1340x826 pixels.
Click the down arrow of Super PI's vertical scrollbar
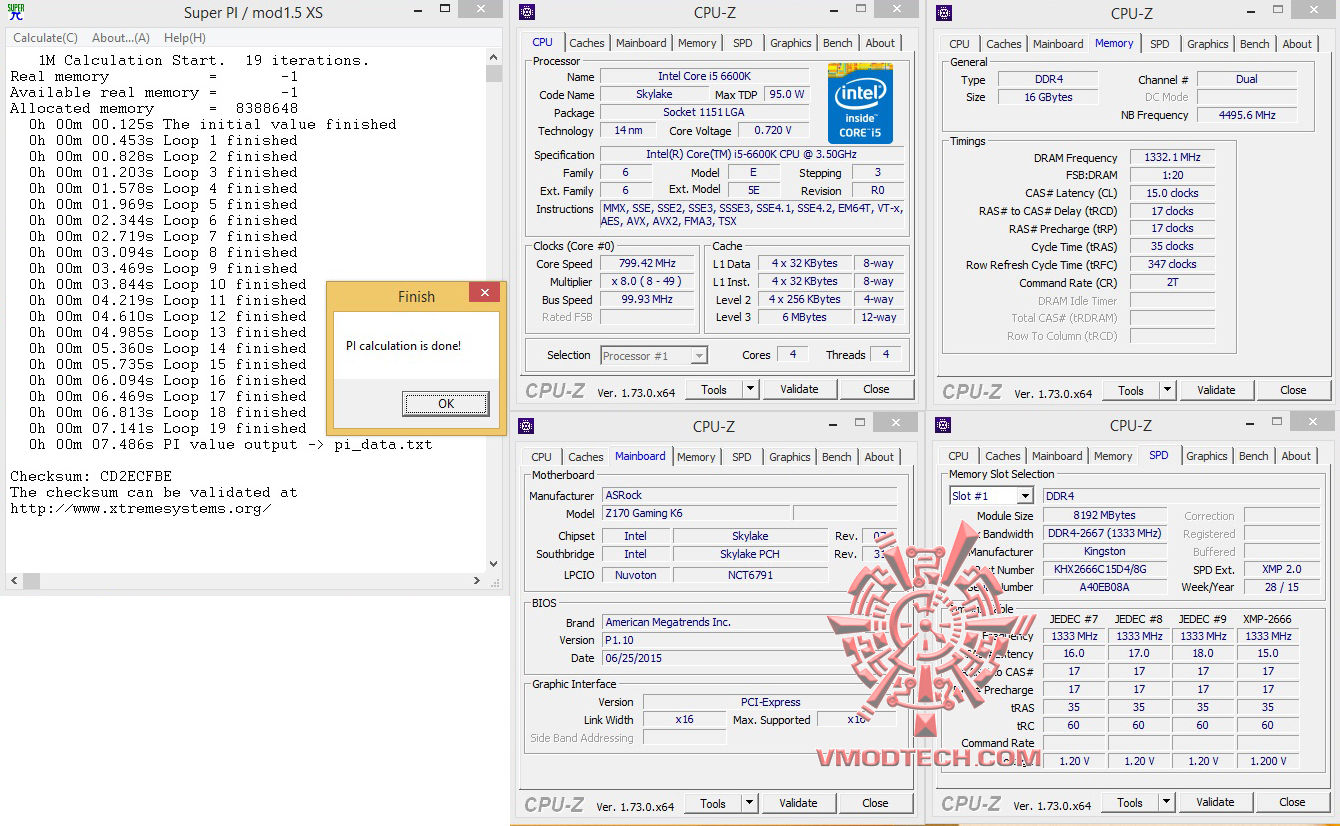coord(493,564)
